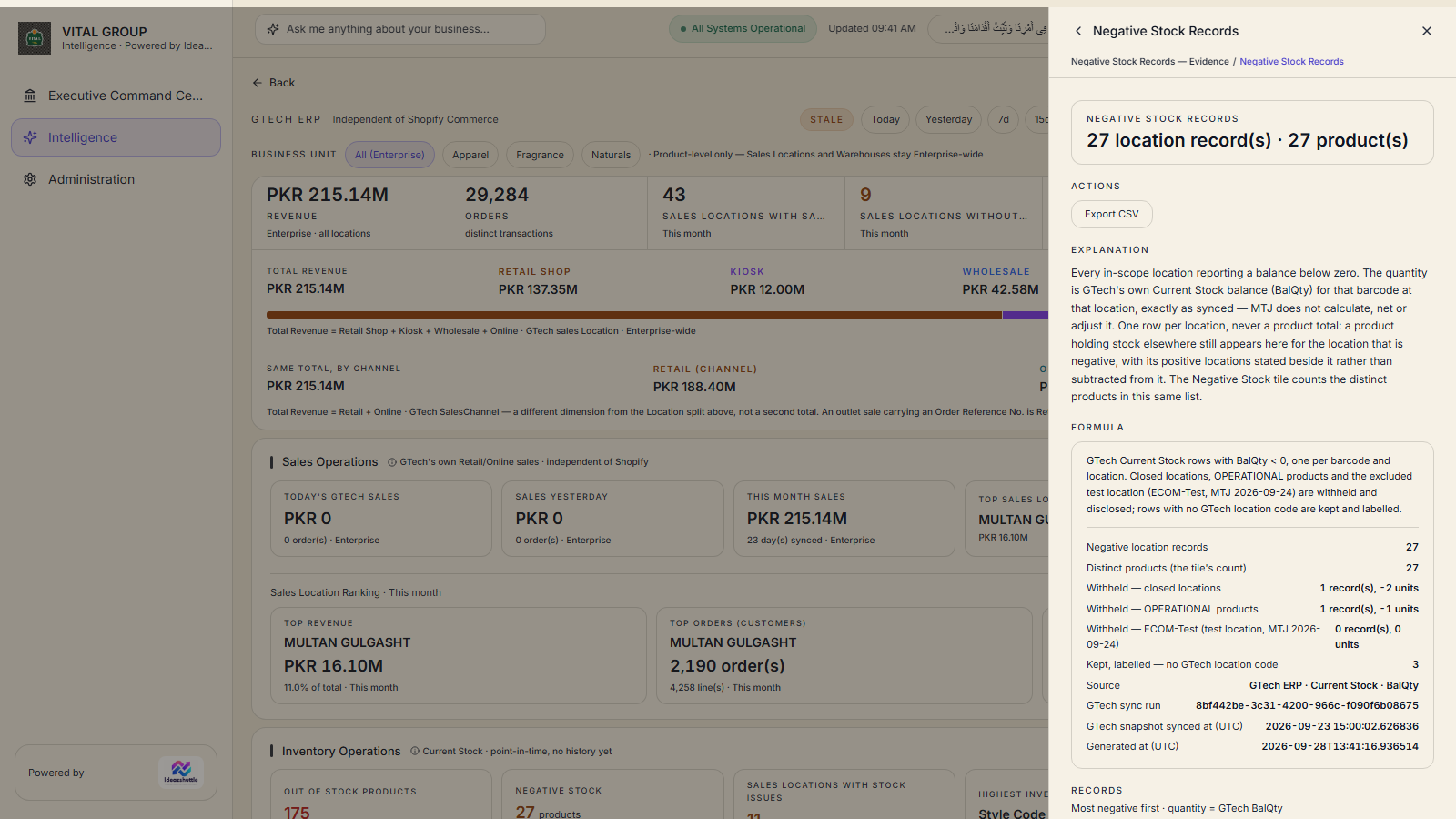Click the info icon beside Inventory Operations

tap(415, 752)
